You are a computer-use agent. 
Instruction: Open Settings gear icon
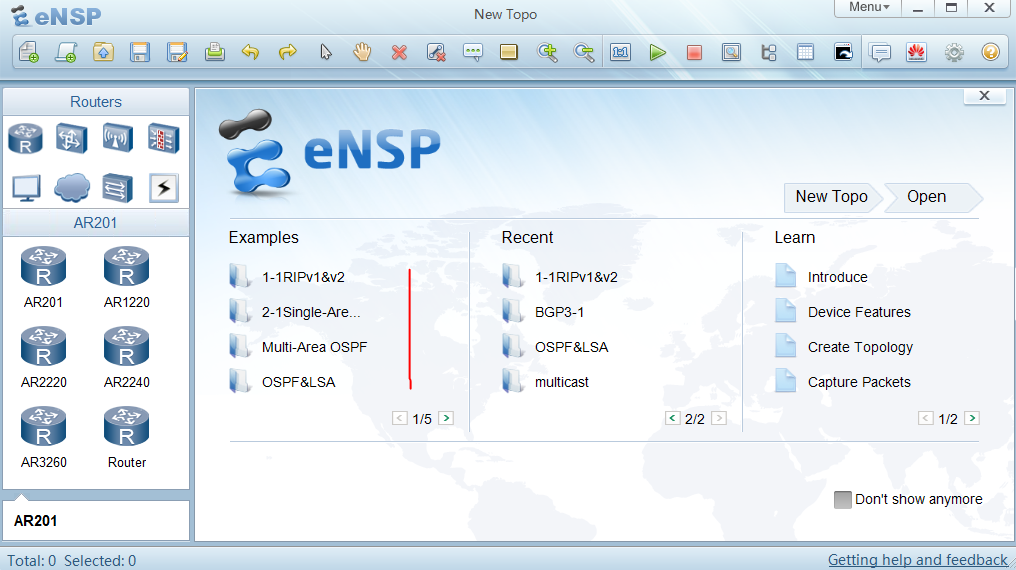(x=954, y=52)
